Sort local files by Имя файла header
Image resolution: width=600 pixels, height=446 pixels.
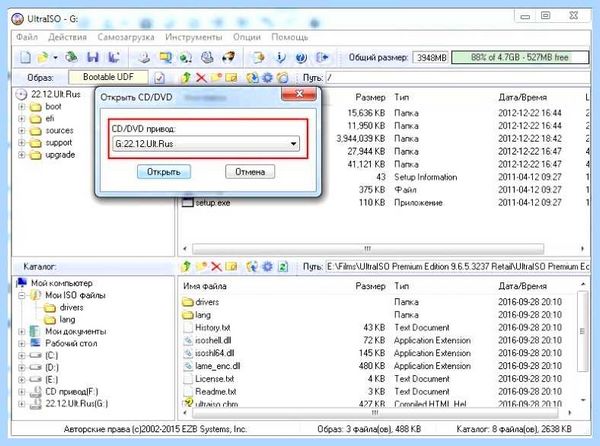click(204, 286)
